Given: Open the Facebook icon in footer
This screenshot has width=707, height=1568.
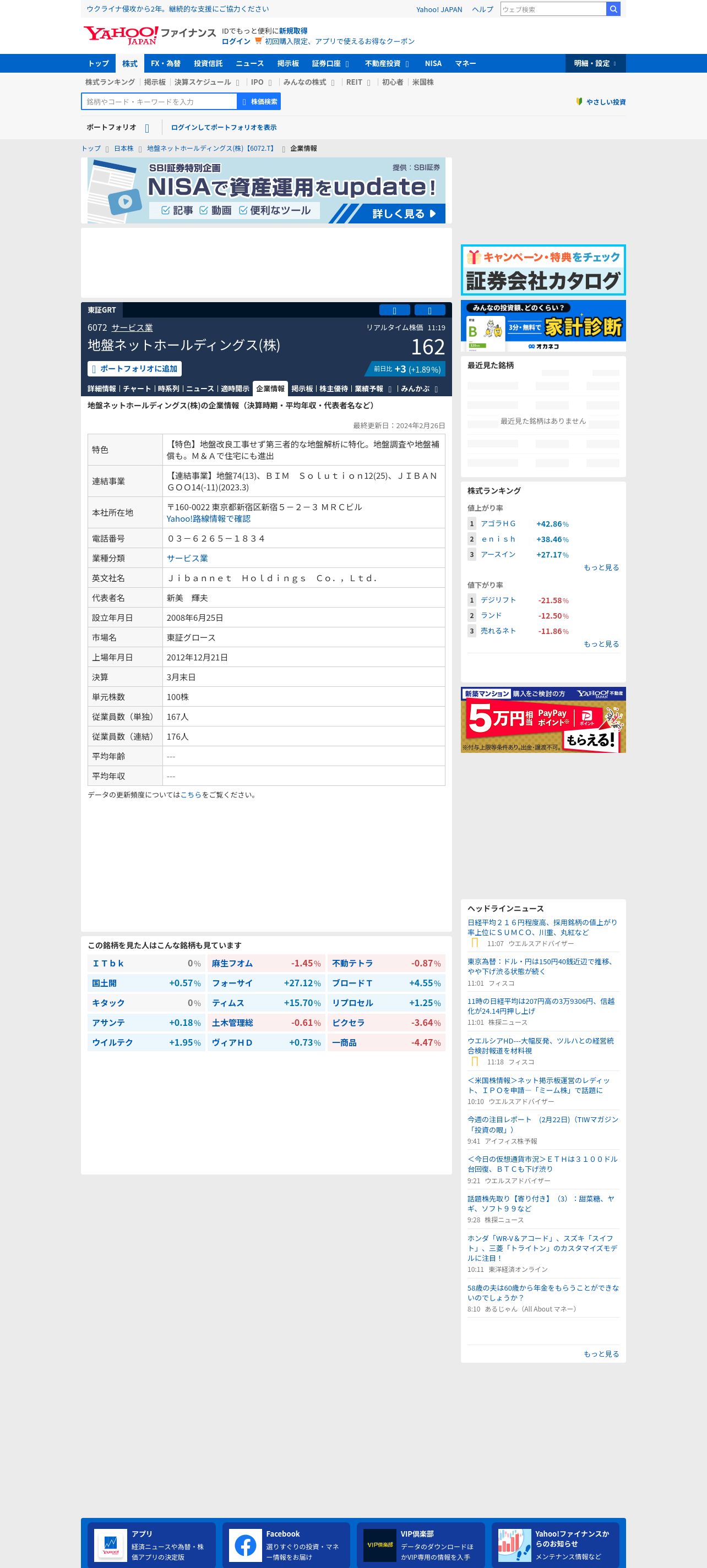Looking at the screenshot, I should [245, 1545].
